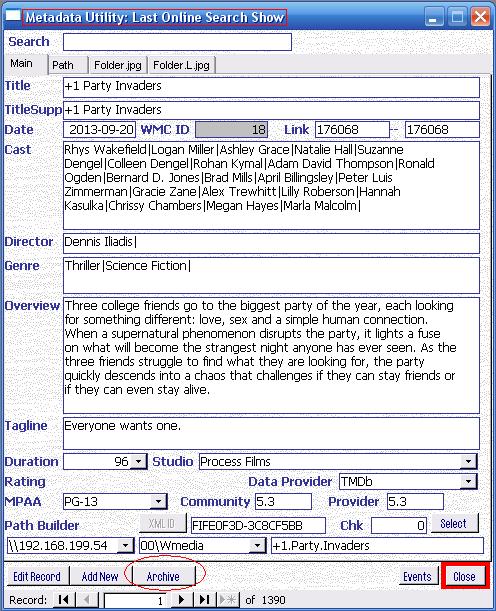Click the second Link field after the dashes

pyautogui.click(x=442, y=130)
